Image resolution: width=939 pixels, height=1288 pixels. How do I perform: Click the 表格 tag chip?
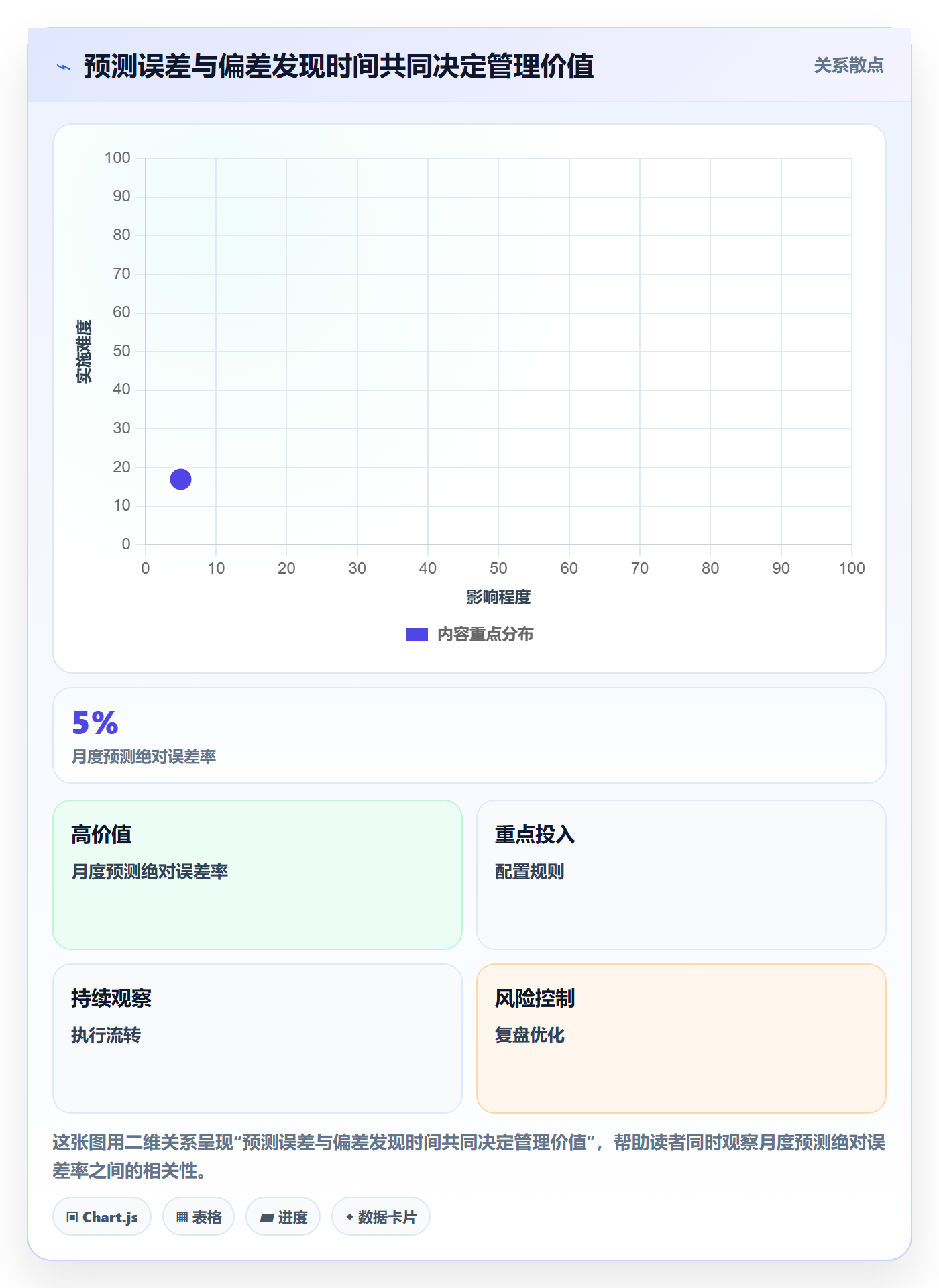(x=199, y=1217)
